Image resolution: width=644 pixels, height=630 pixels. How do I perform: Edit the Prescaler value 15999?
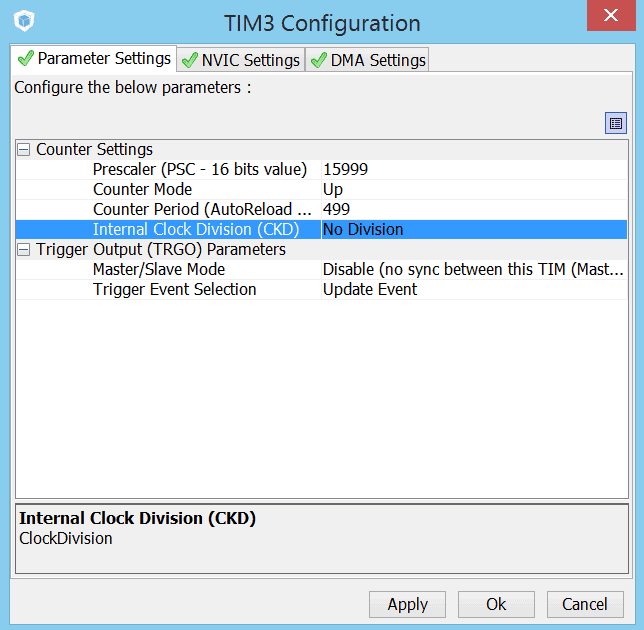[473, 170]
